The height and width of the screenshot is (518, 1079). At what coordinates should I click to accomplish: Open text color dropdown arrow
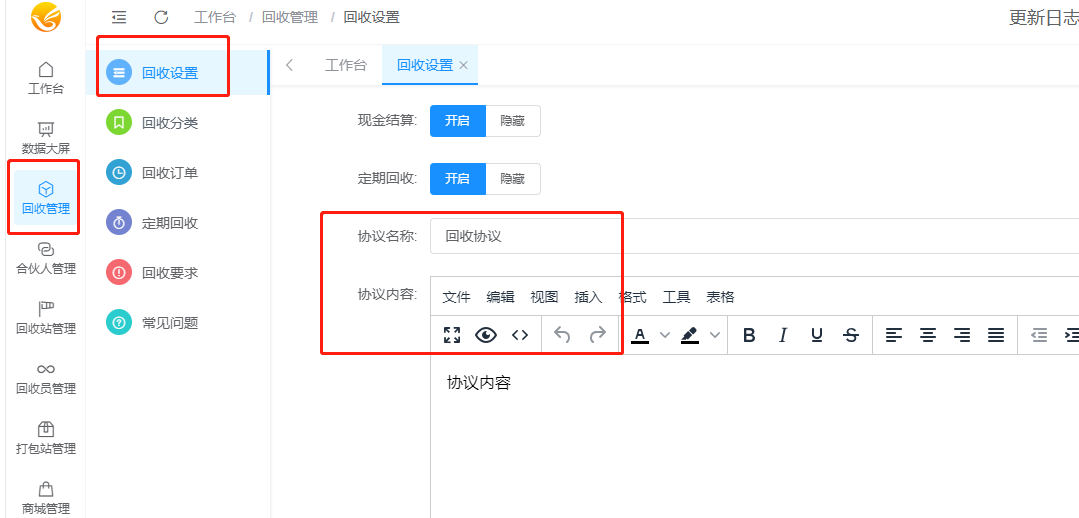tap(665, 335)
